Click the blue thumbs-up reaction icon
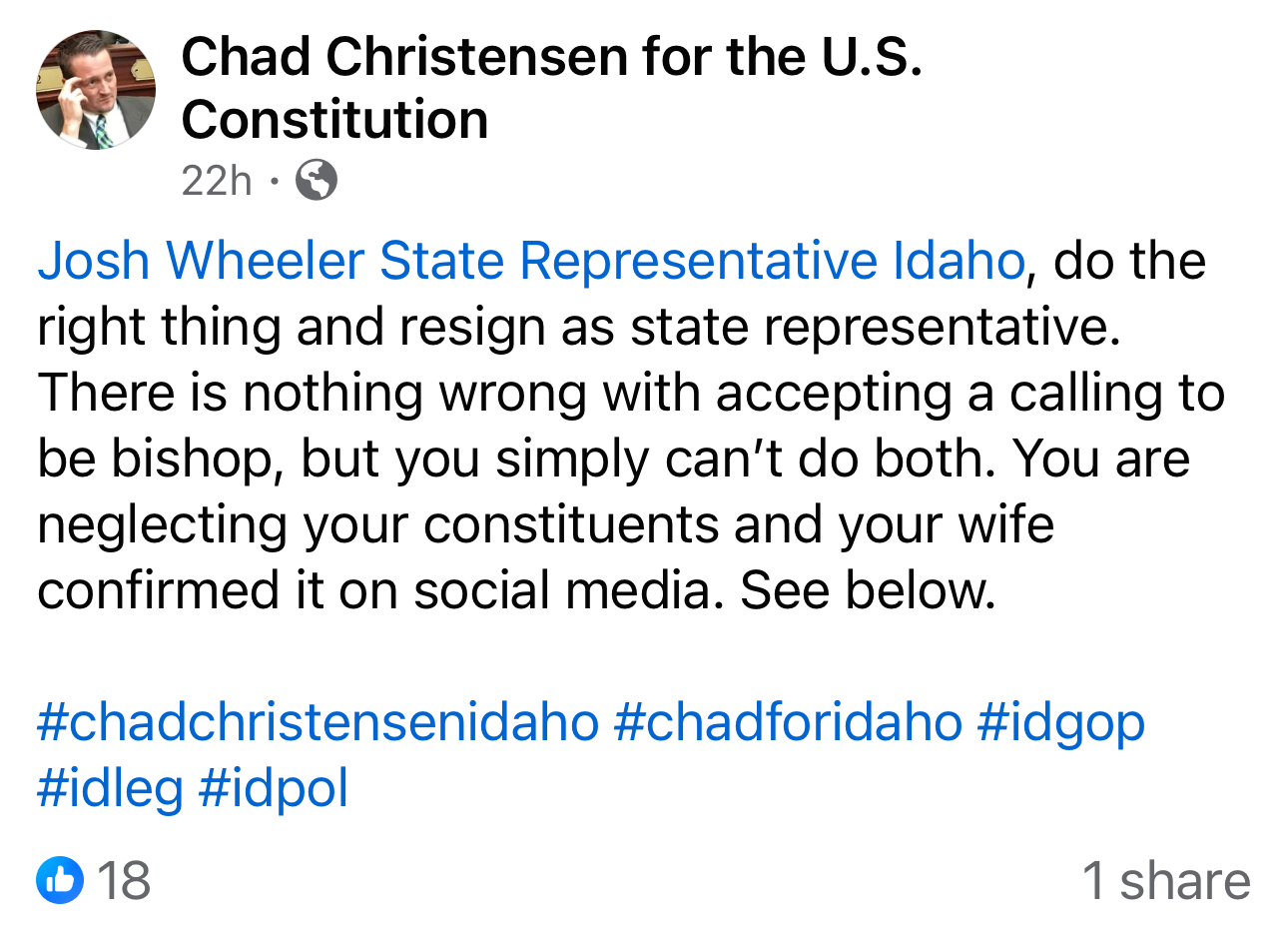 click(x=59, y=880)
